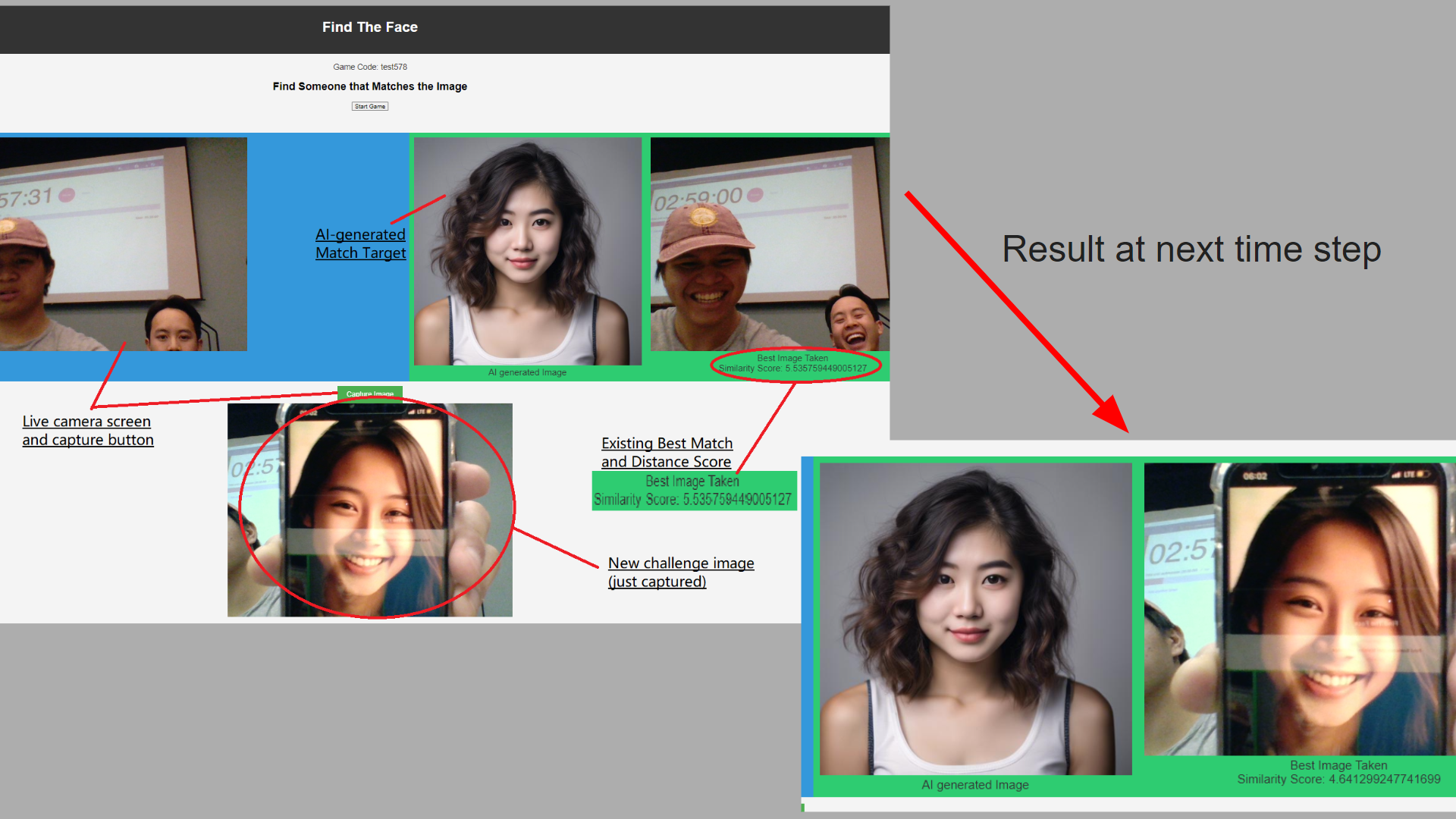Image resolution: width=1456 pixels, height=819 pixels.
Task: Click Live camera screen and capture button label
Action: [x=87, y=430]
